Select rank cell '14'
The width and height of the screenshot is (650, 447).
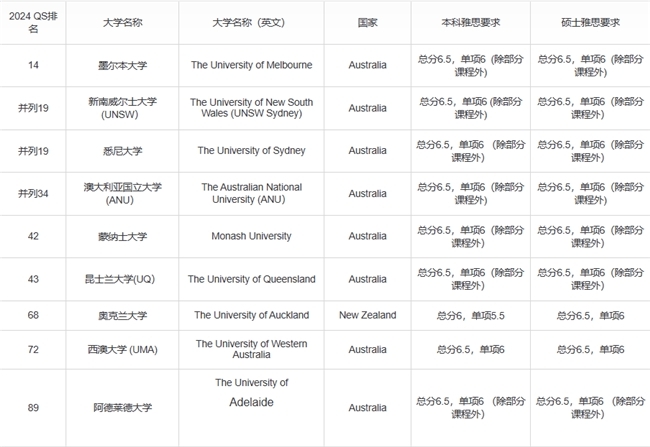click(33, 66)
